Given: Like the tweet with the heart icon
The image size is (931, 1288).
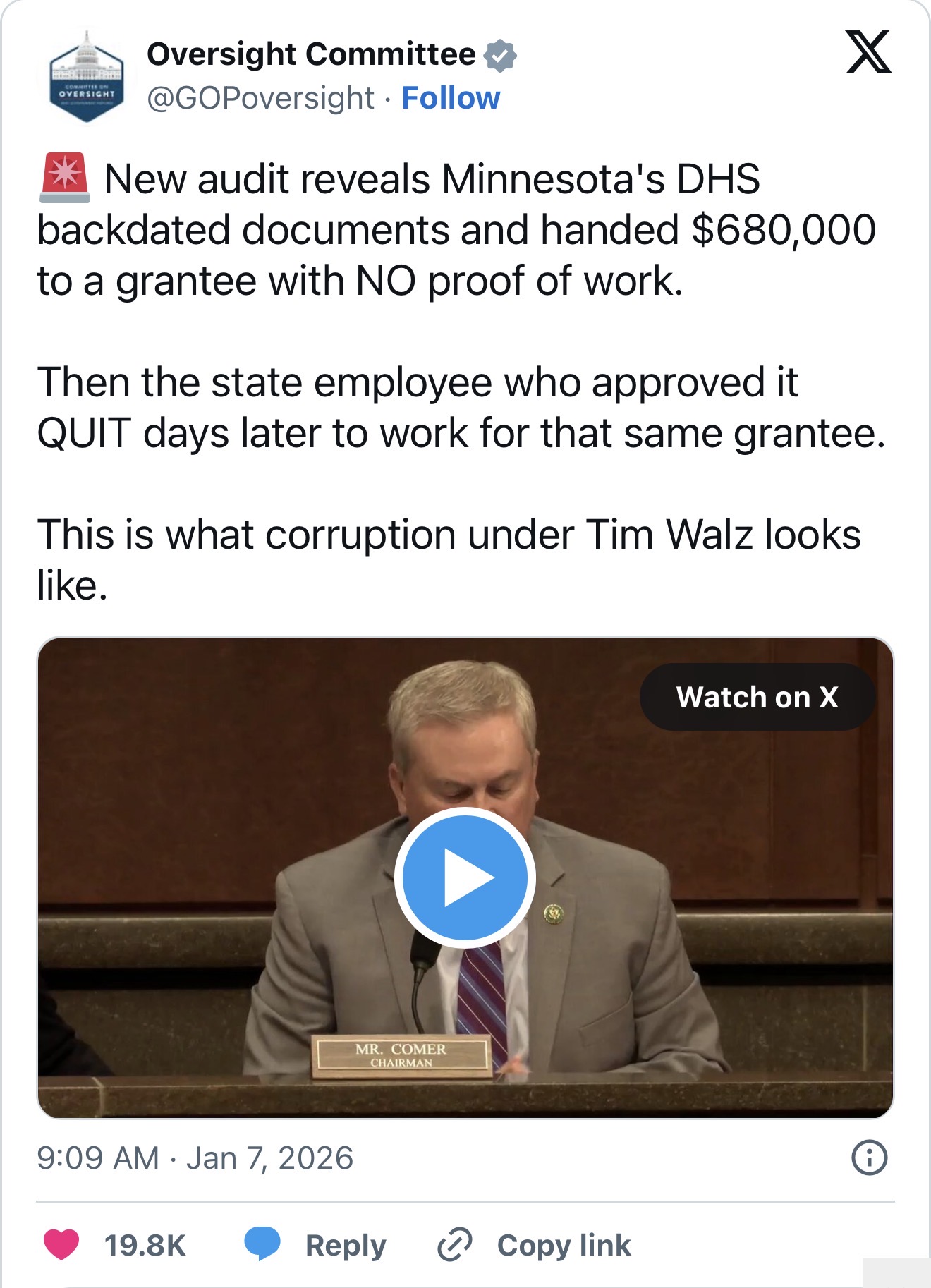Looking at the screenshot, I should point(61,1244).
